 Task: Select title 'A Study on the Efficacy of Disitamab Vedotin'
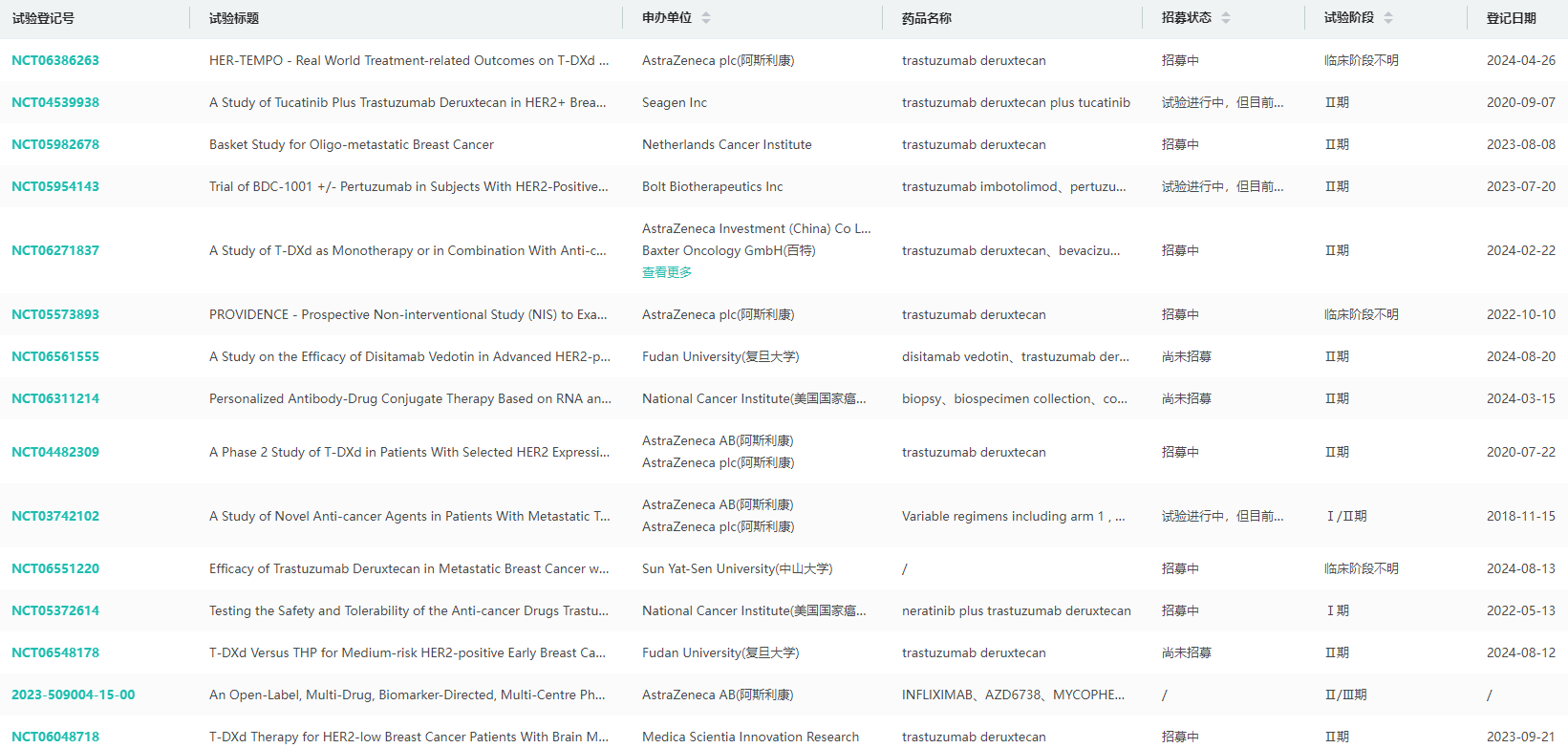click(x=410, y=356)
